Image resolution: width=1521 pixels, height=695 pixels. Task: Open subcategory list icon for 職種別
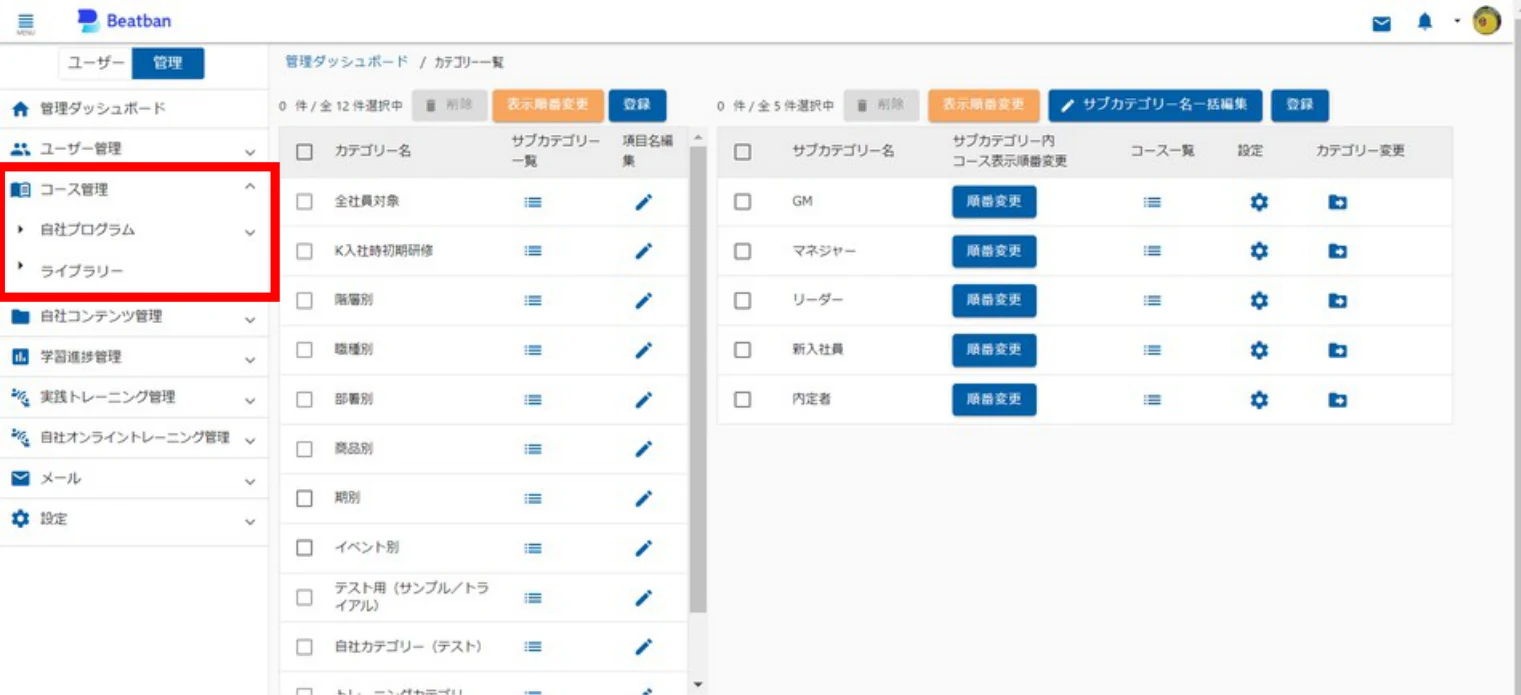(533, 350)
